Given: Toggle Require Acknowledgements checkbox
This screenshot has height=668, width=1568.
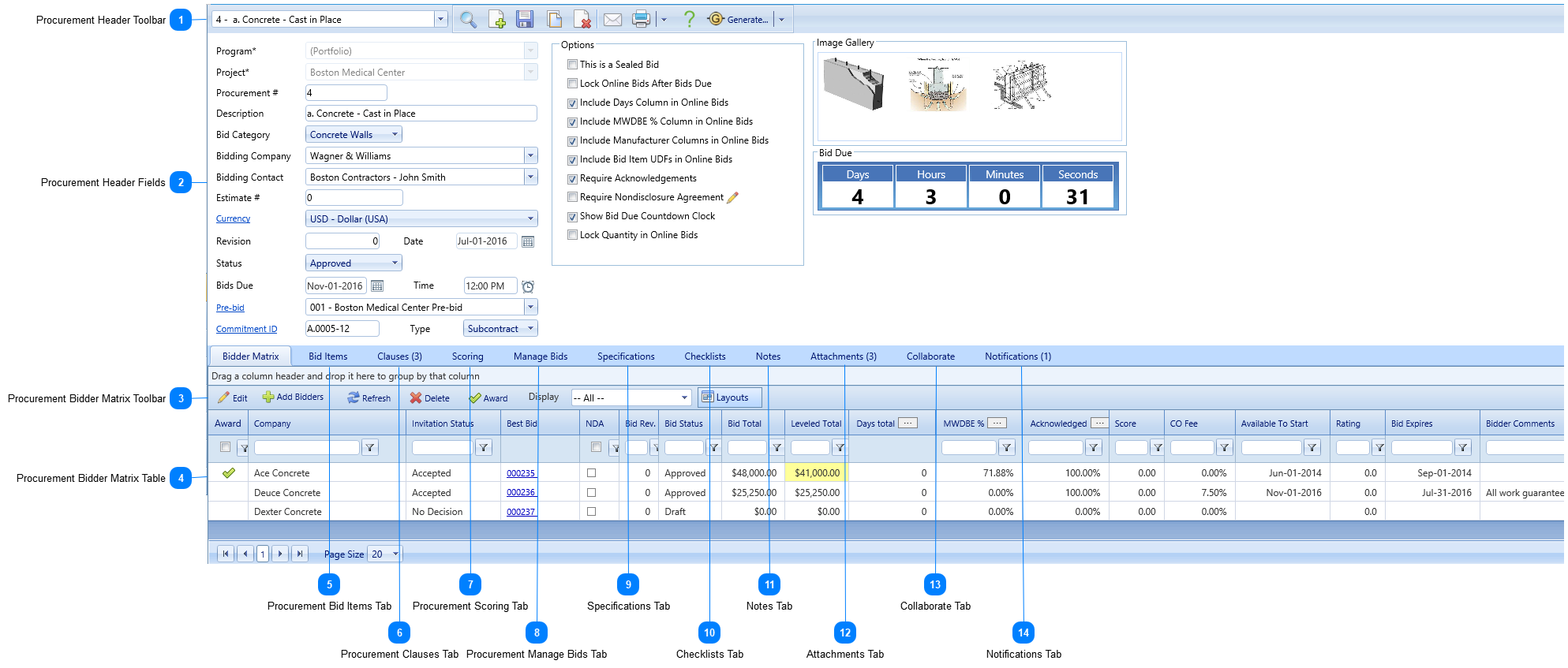Looking at the screenshot, I should [x=573, y=179].
